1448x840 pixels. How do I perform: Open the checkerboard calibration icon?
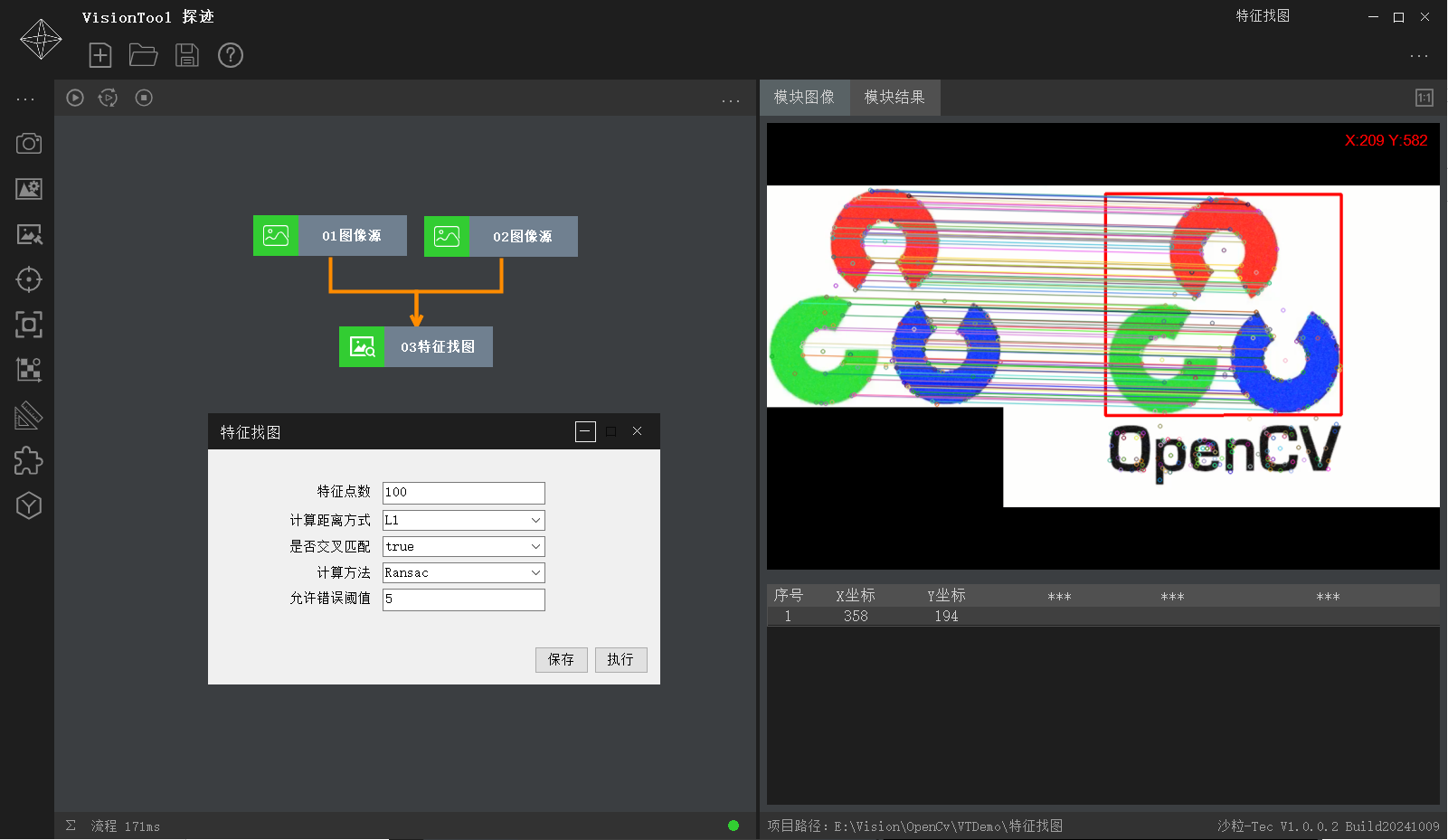click(29, 370)
